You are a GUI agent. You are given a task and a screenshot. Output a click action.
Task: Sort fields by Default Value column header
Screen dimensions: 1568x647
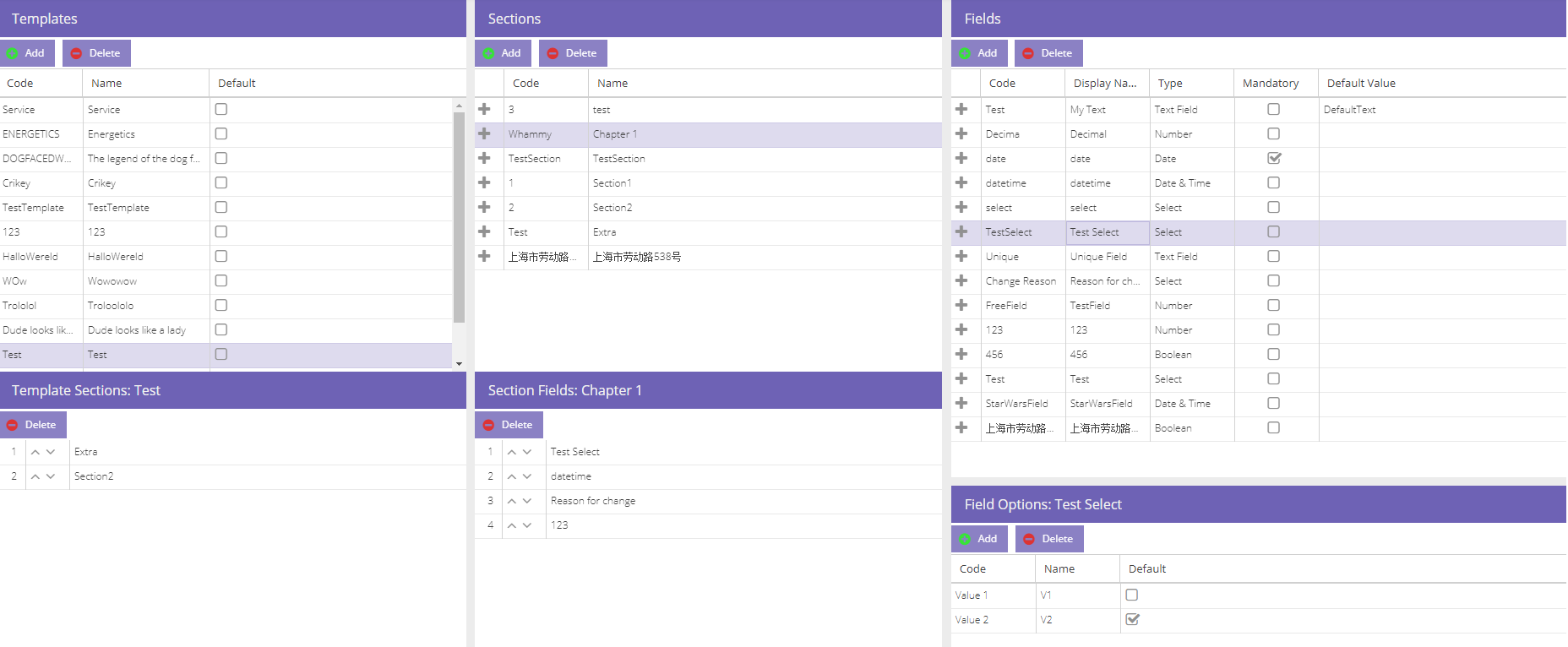point(1442,83)
